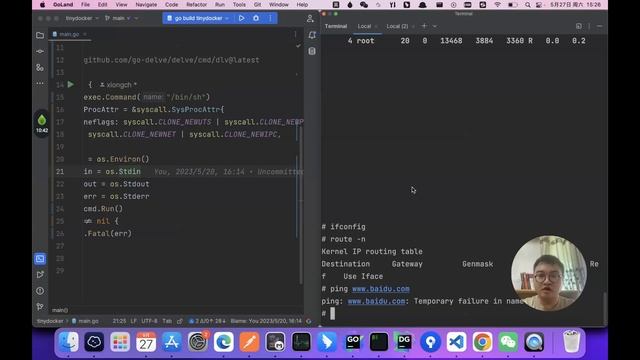Click the inspections checkmark in editor corner
The height and width of the screenshot is (360, 640).
point(298,46)
